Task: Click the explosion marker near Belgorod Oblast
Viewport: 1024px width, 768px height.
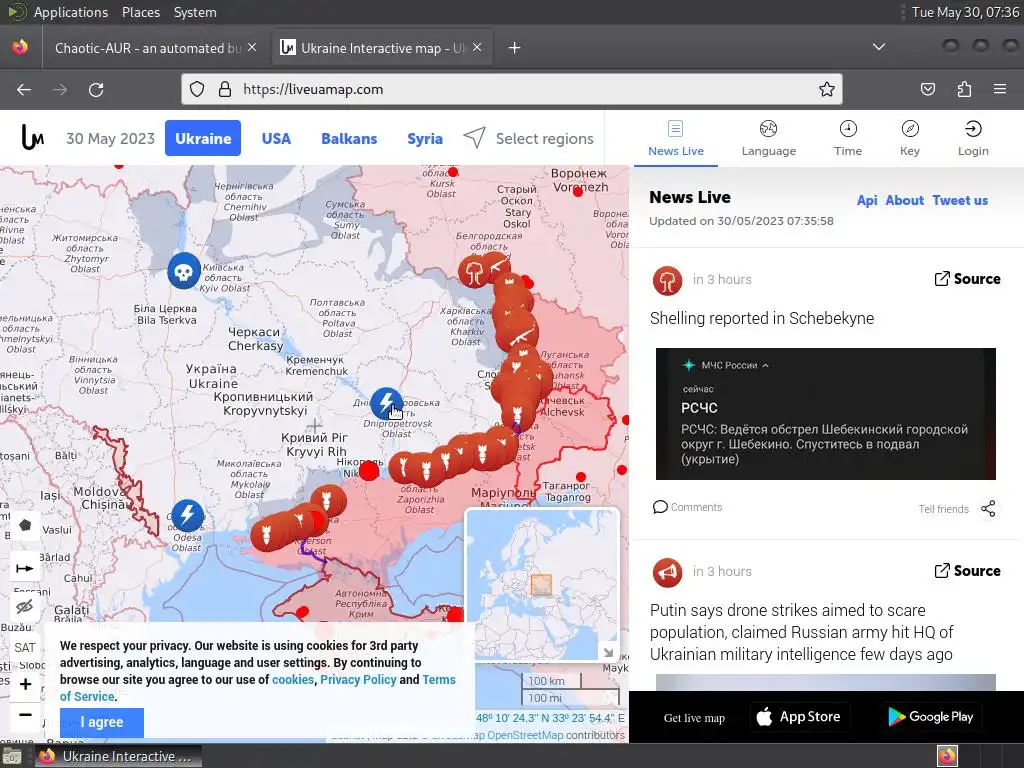Action: click(473, 272)
